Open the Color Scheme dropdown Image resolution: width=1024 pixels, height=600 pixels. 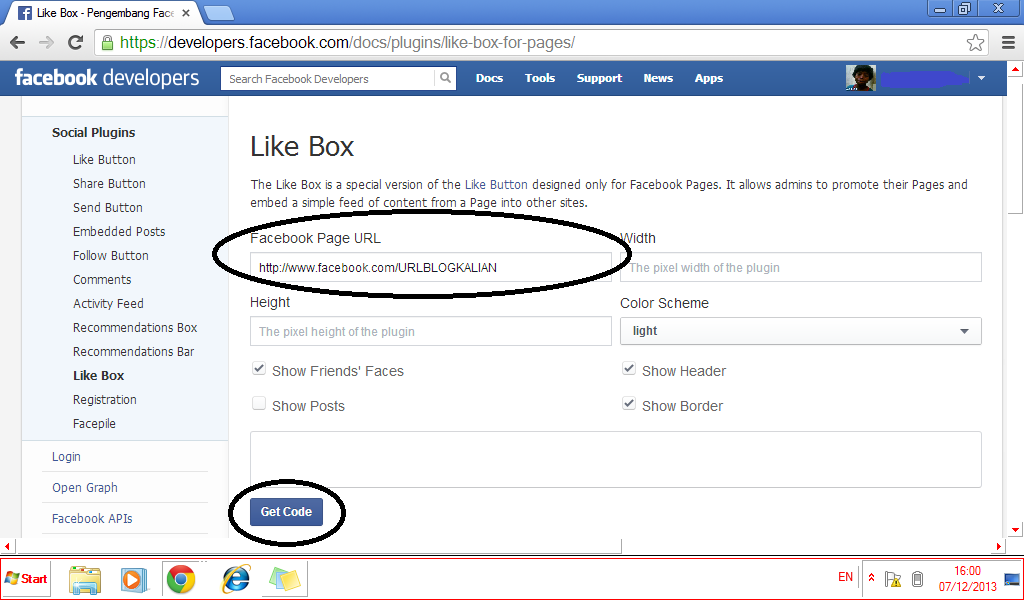pos(801,331)
